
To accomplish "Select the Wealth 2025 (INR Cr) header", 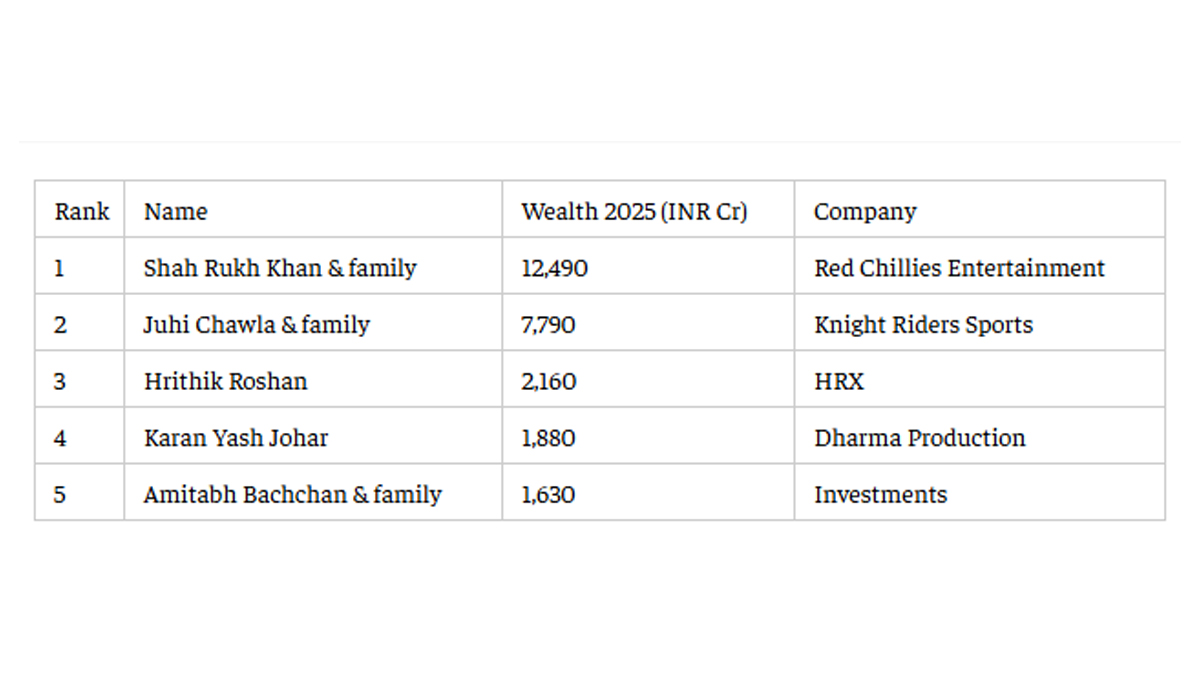I will tap(634, 212).
